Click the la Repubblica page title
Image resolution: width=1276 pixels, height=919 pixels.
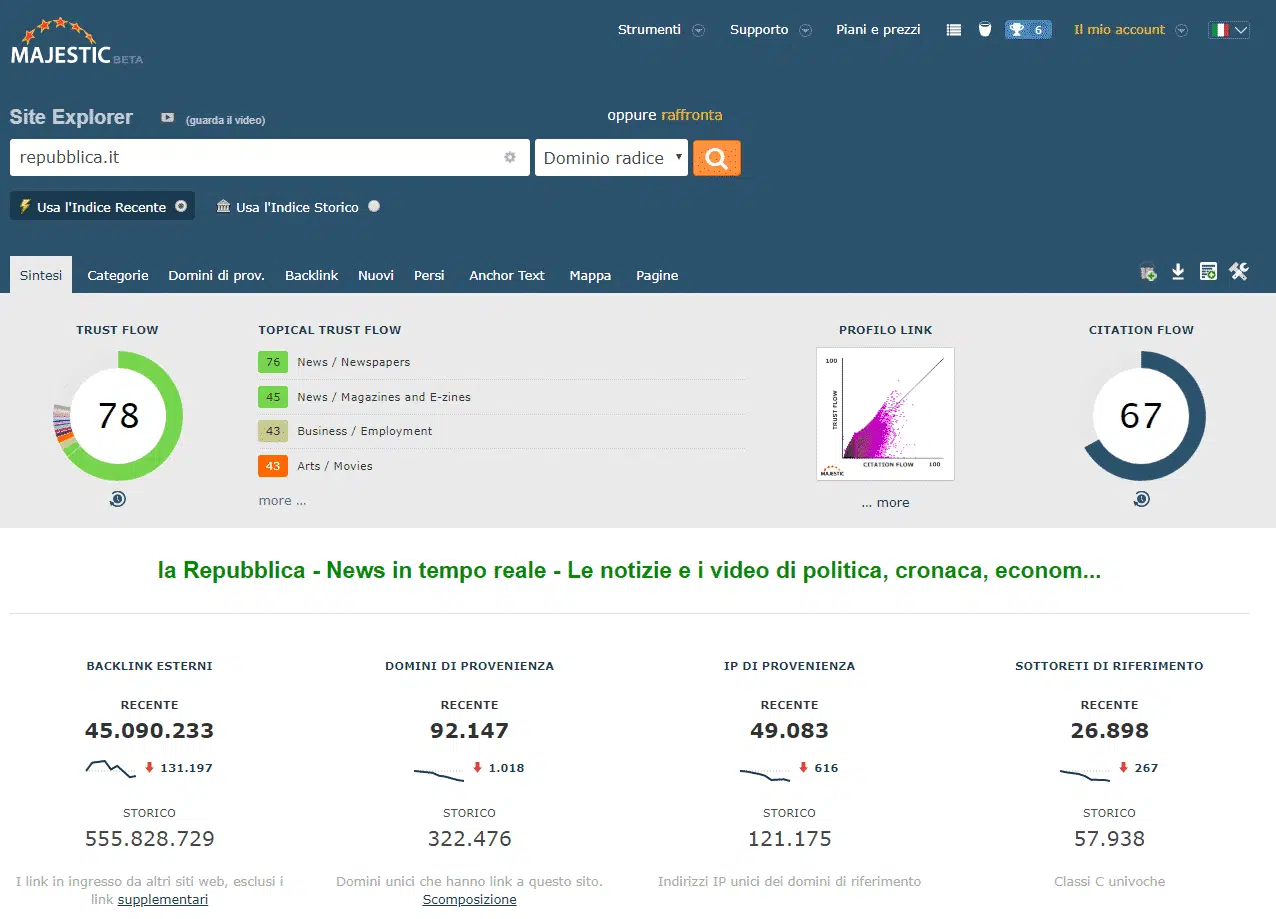pyautogui.click(x=629, y=571)
